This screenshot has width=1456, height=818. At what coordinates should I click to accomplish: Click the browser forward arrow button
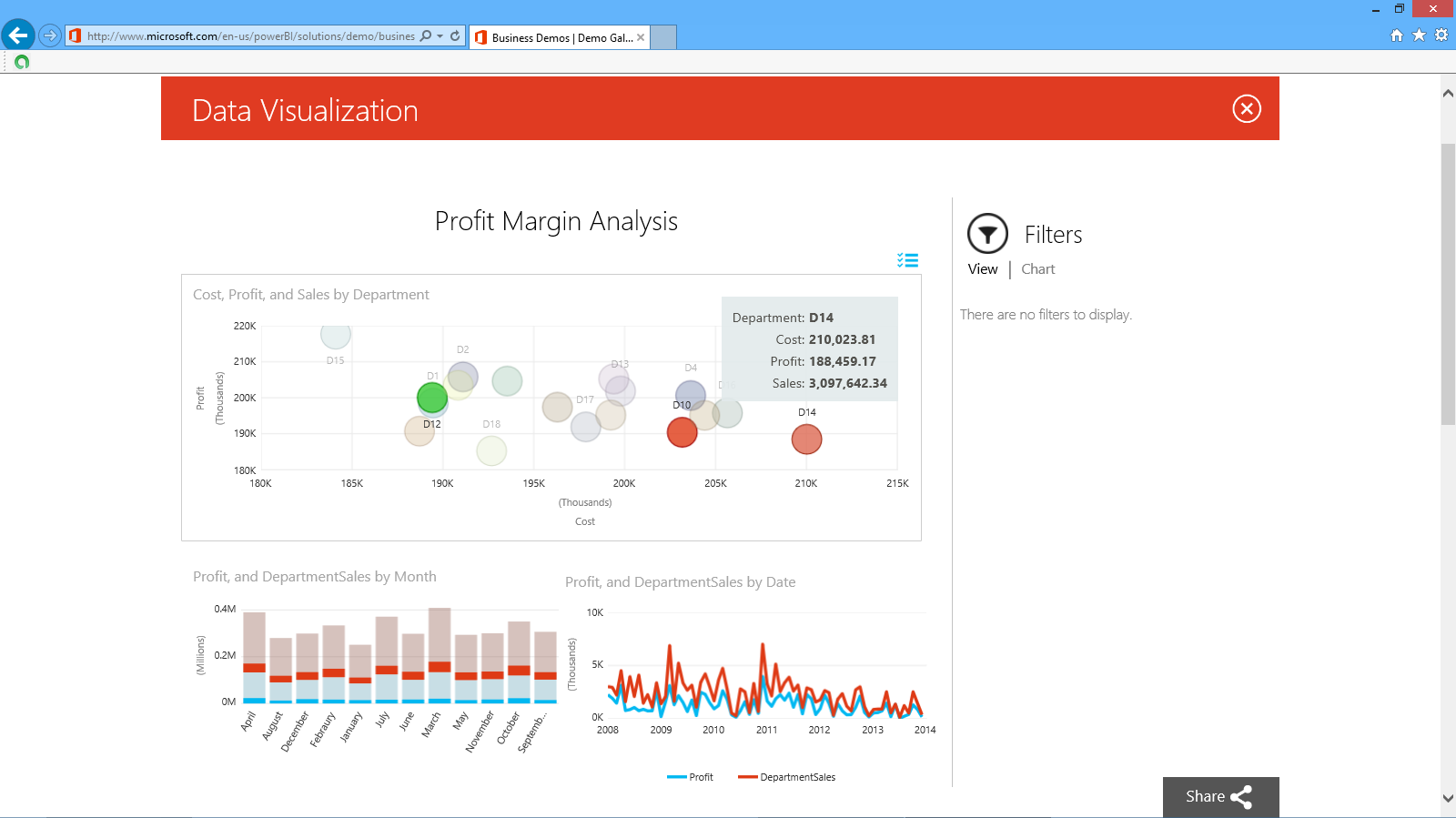(50, 36)
